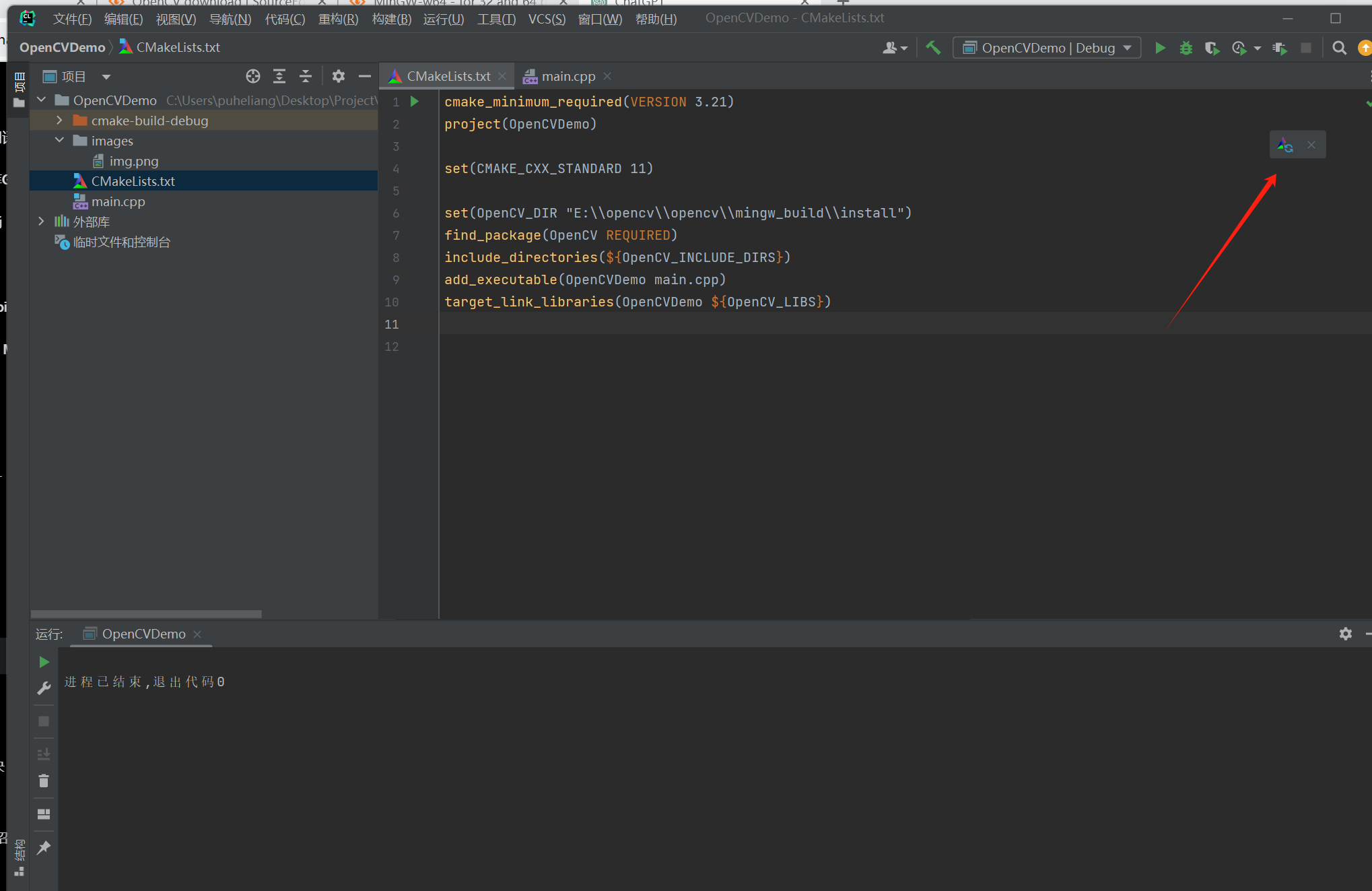Viewport: 1372px width, 891px height.
Task: Open the 重构(R) menu
Action: 338,19
